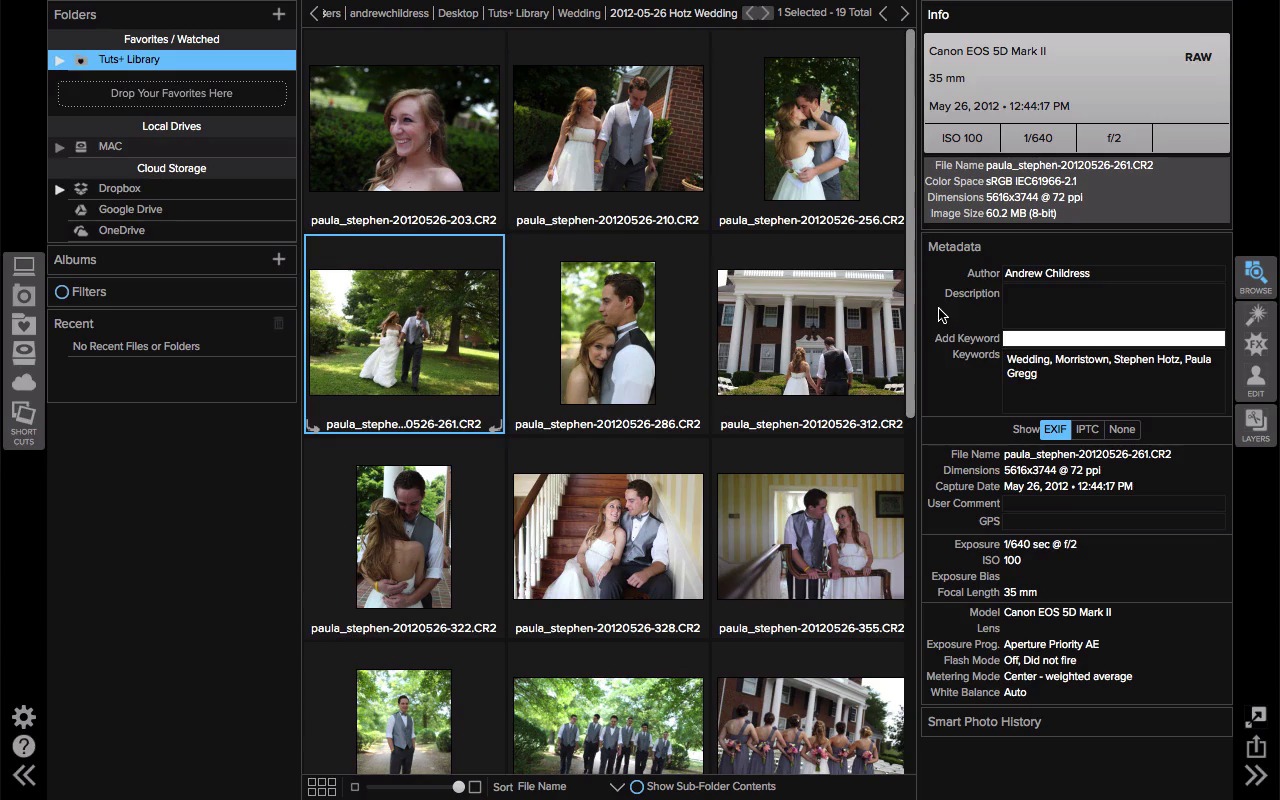This screenshot has width=1280, height=800.
Task: Show EXIF metadata
Action: [1055, 429]
